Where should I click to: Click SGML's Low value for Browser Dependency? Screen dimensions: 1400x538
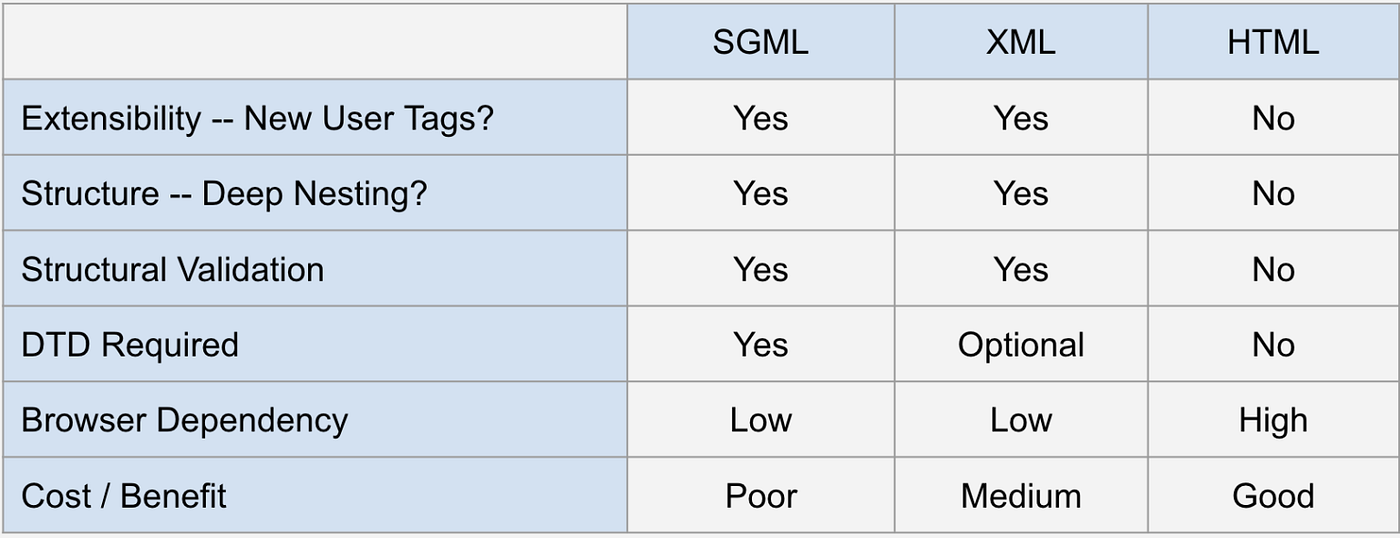761,419
